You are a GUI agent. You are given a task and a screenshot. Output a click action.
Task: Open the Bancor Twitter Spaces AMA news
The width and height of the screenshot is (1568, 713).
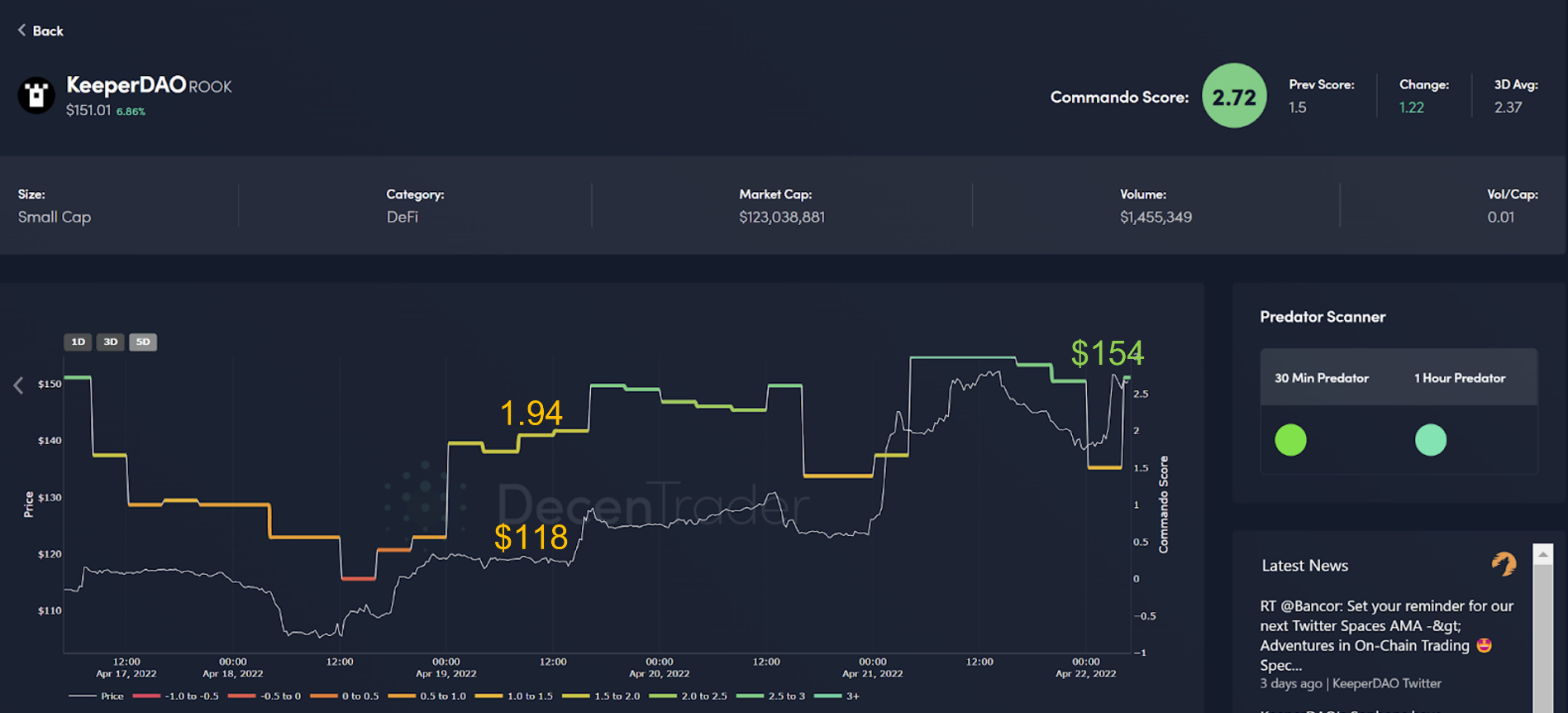[x=1386, y=635]
